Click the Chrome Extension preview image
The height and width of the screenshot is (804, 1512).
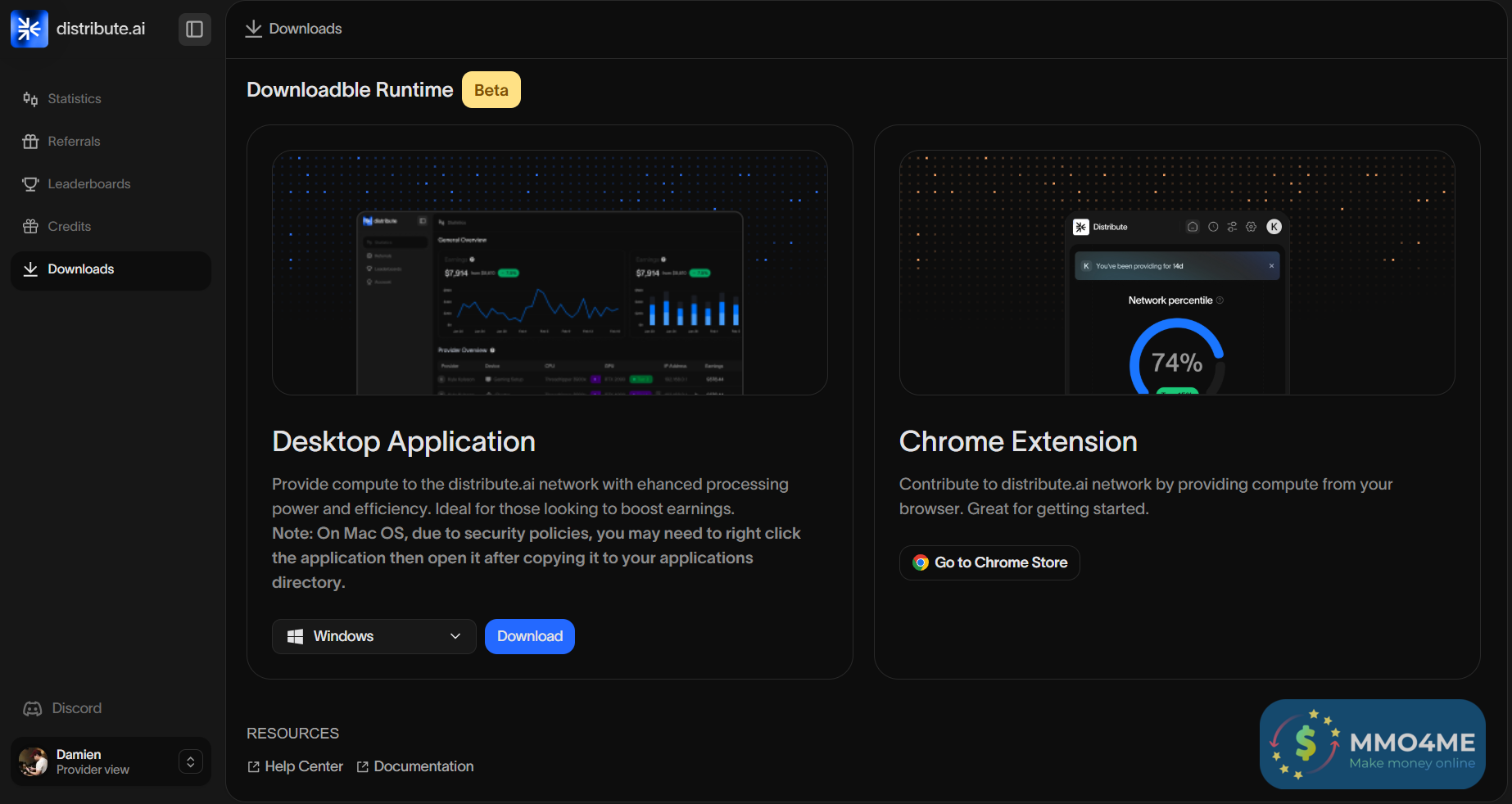1176,273
